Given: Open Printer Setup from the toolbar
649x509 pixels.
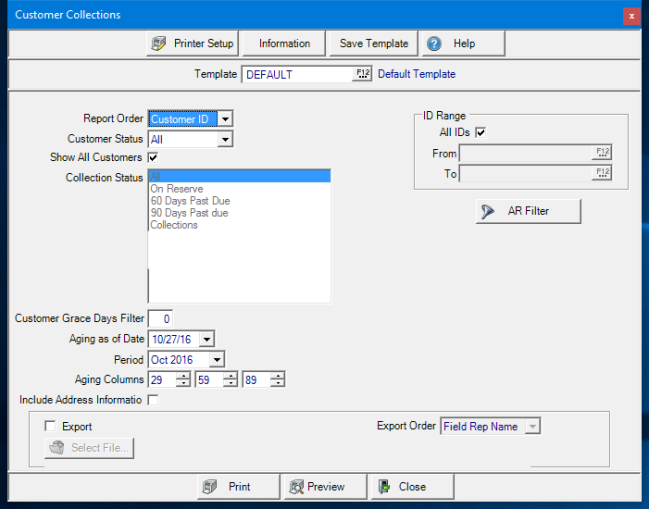Looking at the screenshot, I should 193,44.
